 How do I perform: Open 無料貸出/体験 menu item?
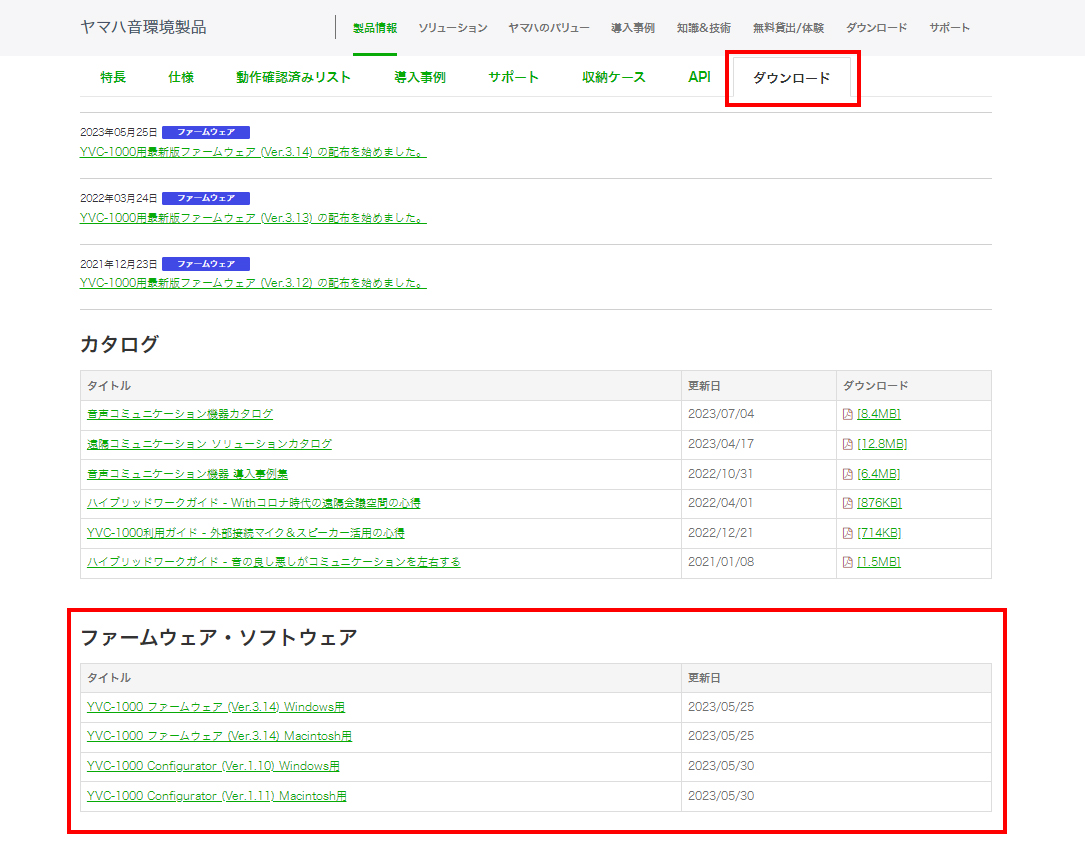click(788, 28)
